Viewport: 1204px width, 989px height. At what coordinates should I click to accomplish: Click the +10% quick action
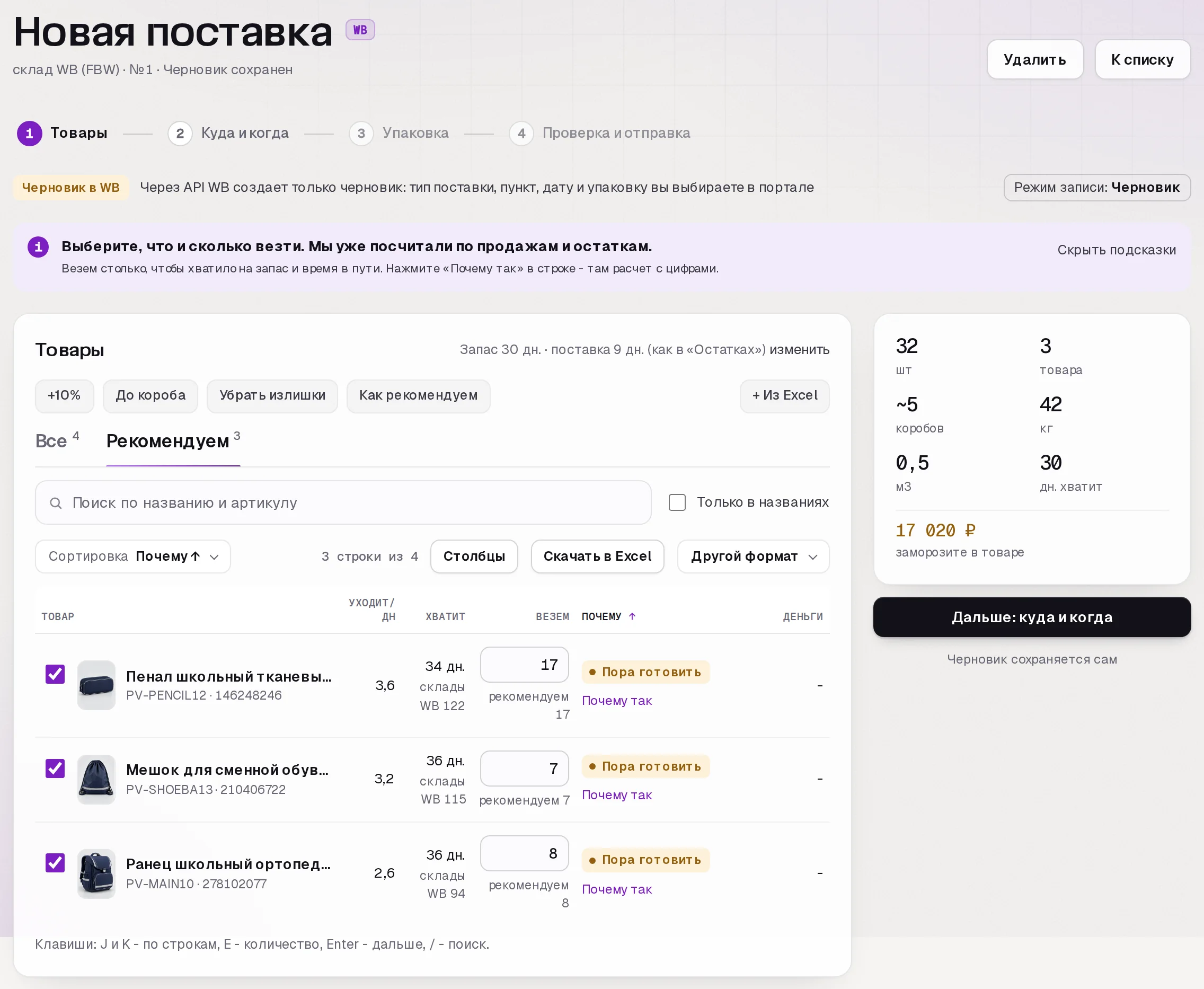64,396
